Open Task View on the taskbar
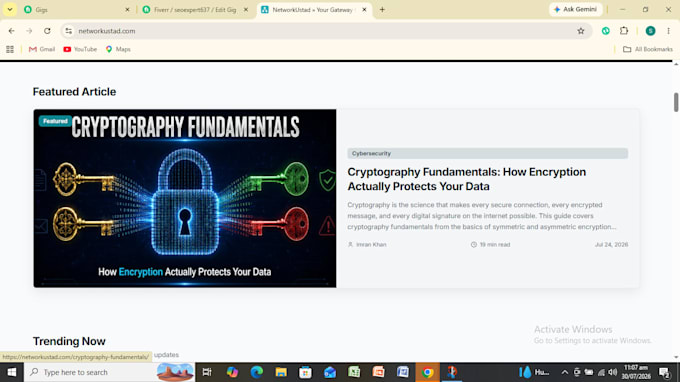The height and width of the screenshot is (382, 680). click(207, 372)
